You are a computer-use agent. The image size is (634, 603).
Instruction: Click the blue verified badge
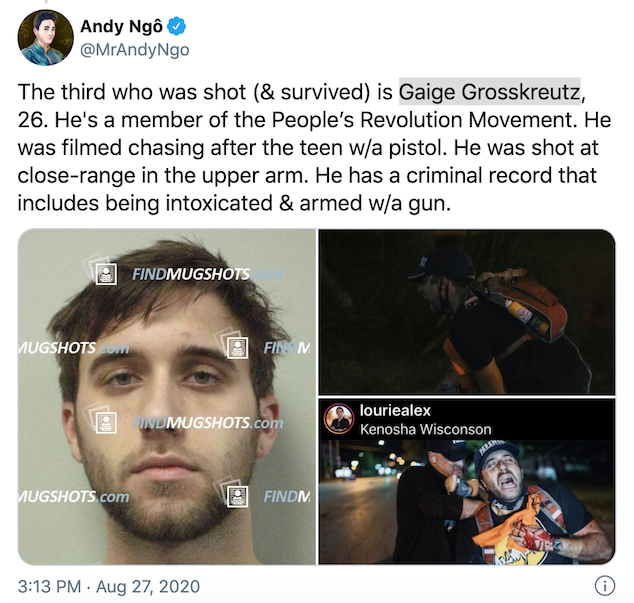(177, 27)
